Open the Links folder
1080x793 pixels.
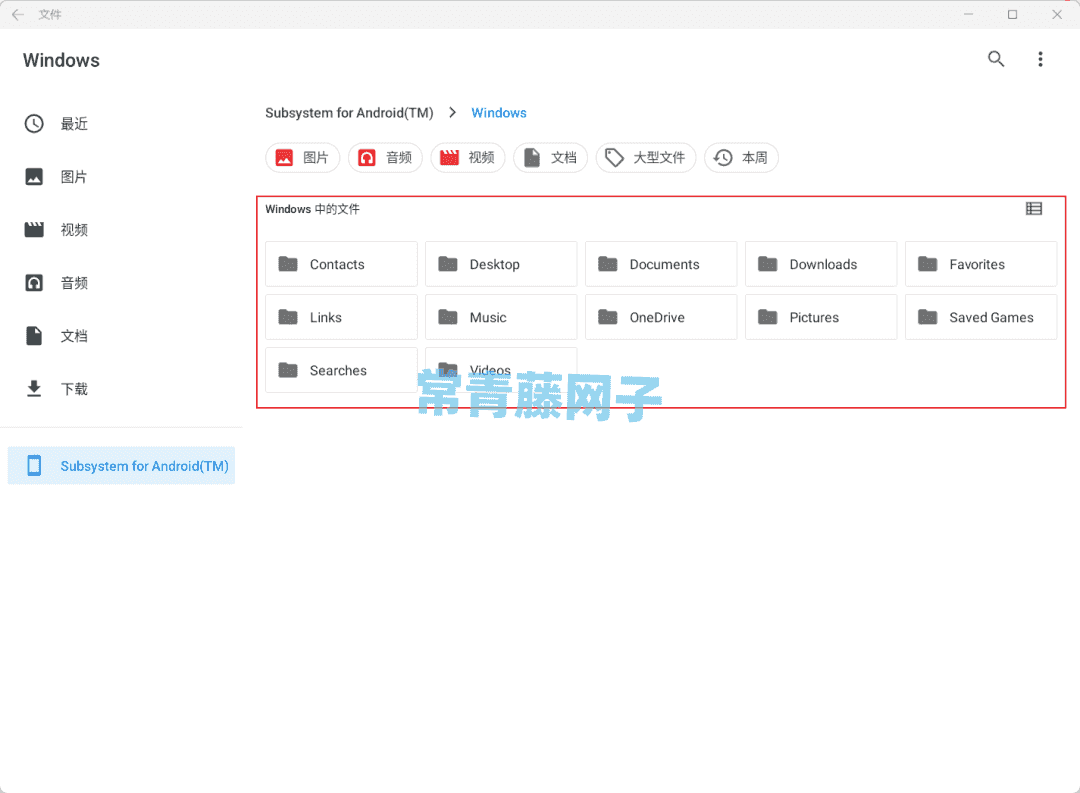click(x=342, y=318)
